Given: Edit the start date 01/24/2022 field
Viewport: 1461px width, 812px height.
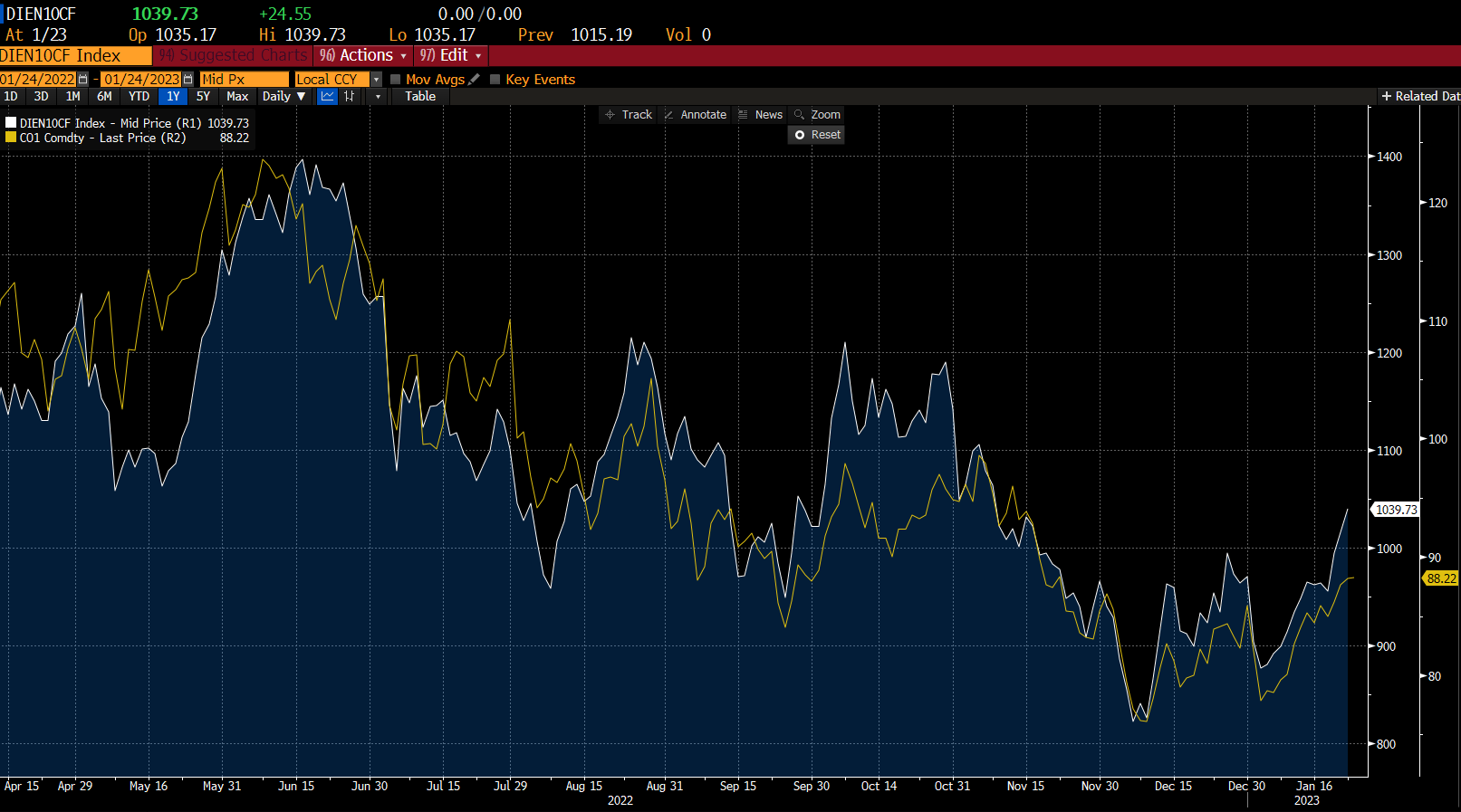Looking at the screenshot, I should (38, 80).
